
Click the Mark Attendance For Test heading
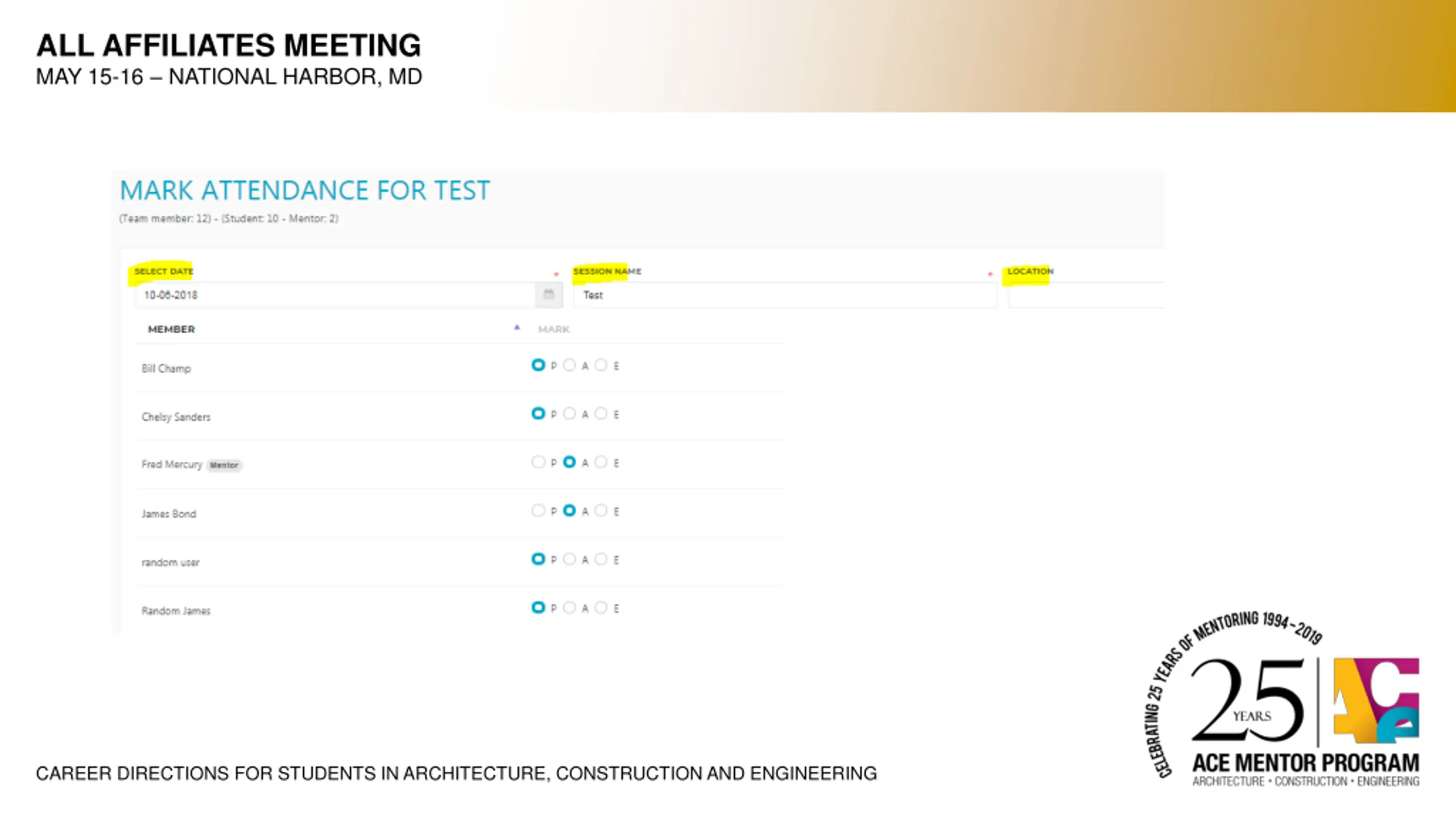305,190
